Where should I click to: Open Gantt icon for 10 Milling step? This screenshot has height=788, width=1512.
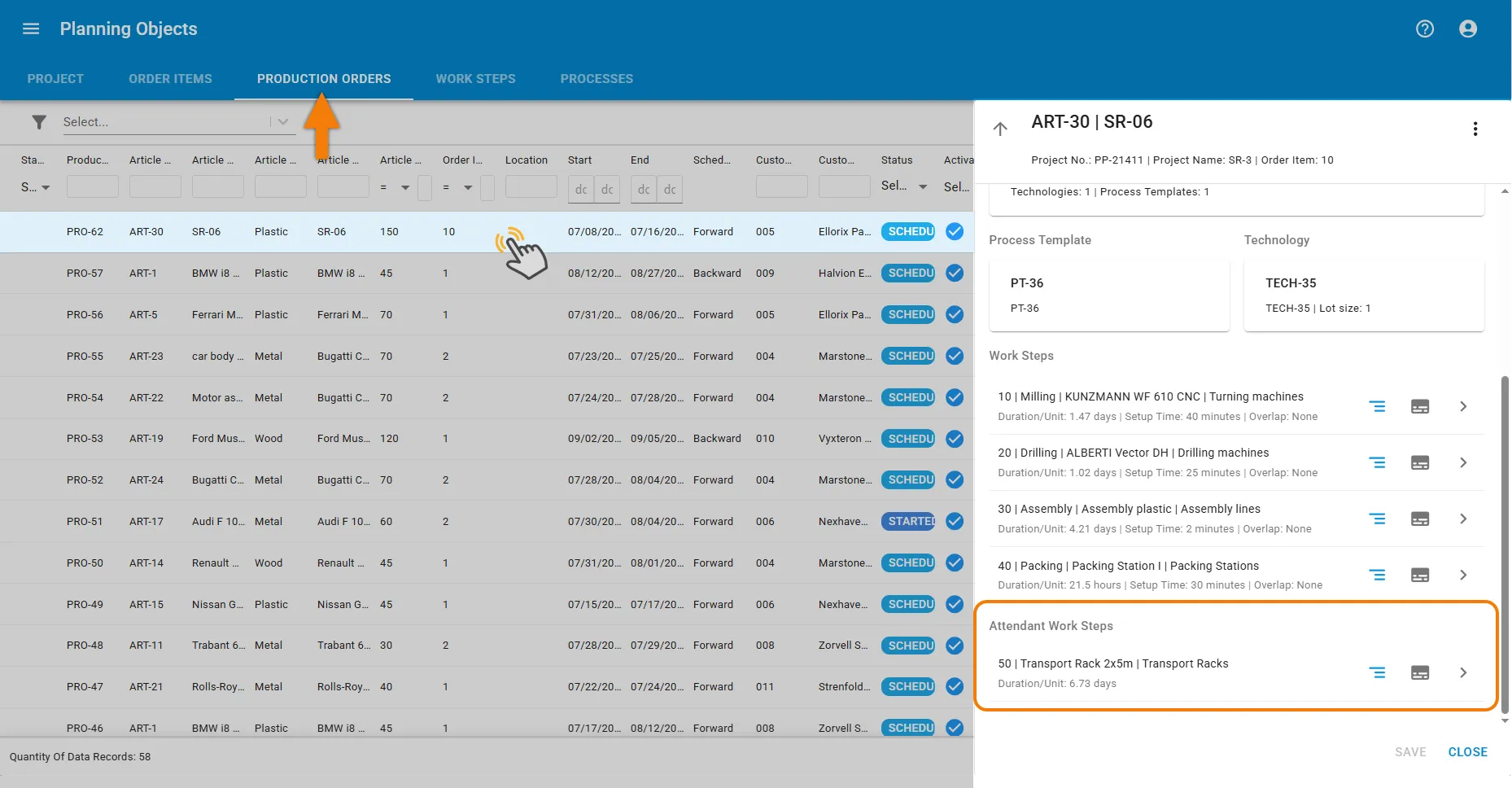(x=1377, y=406)
